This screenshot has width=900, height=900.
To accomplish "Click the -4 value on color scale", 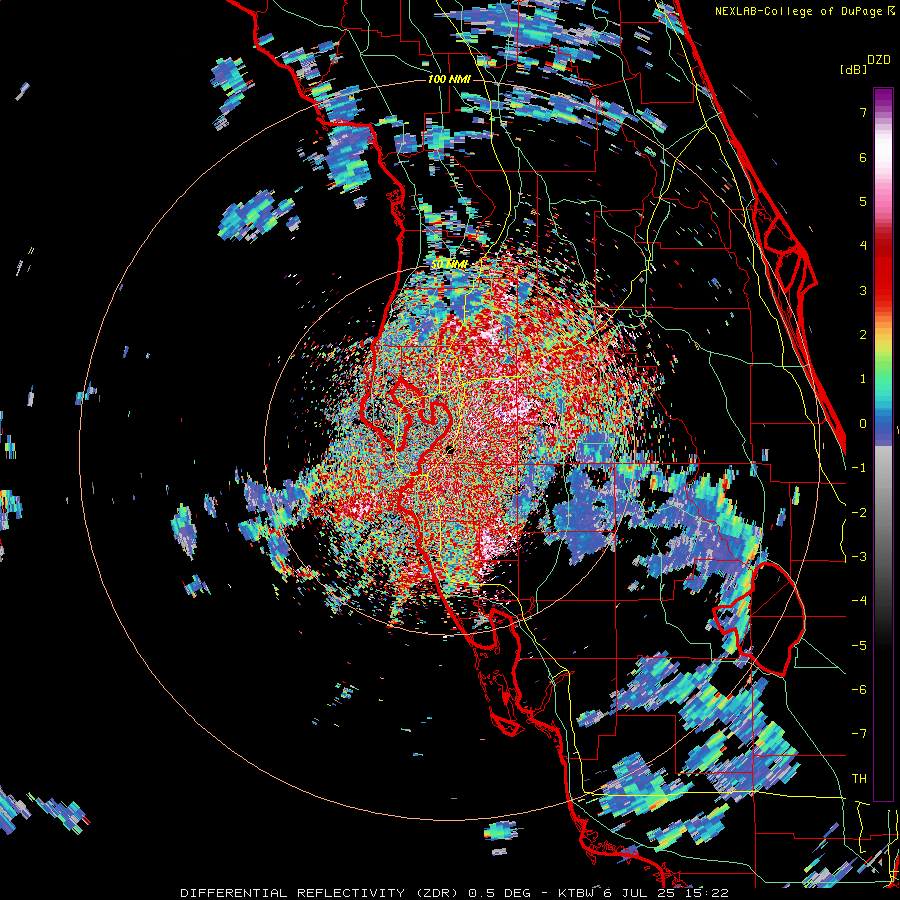I will coord(859,601).
